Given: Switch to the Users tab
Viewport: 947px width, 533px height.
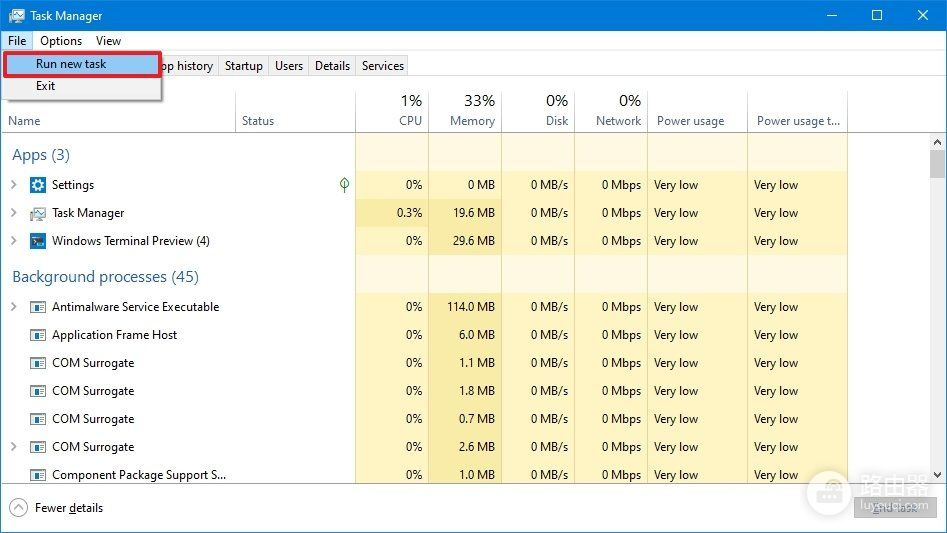Looking at the screenshot, I should click(289, 66).
